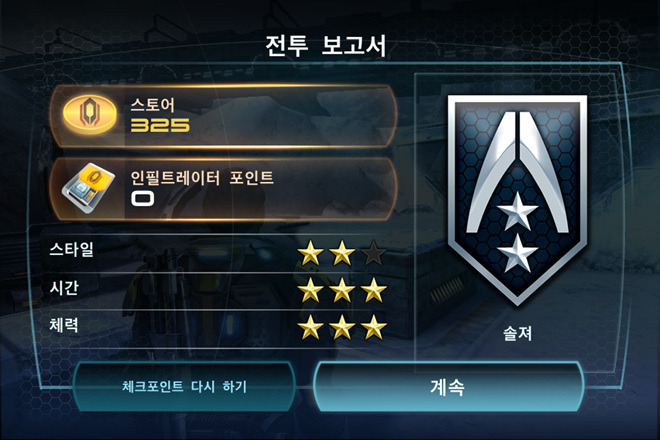Click the gold 스토어 credits coin icon
660x440 pixels.
(x=90, y=115)
